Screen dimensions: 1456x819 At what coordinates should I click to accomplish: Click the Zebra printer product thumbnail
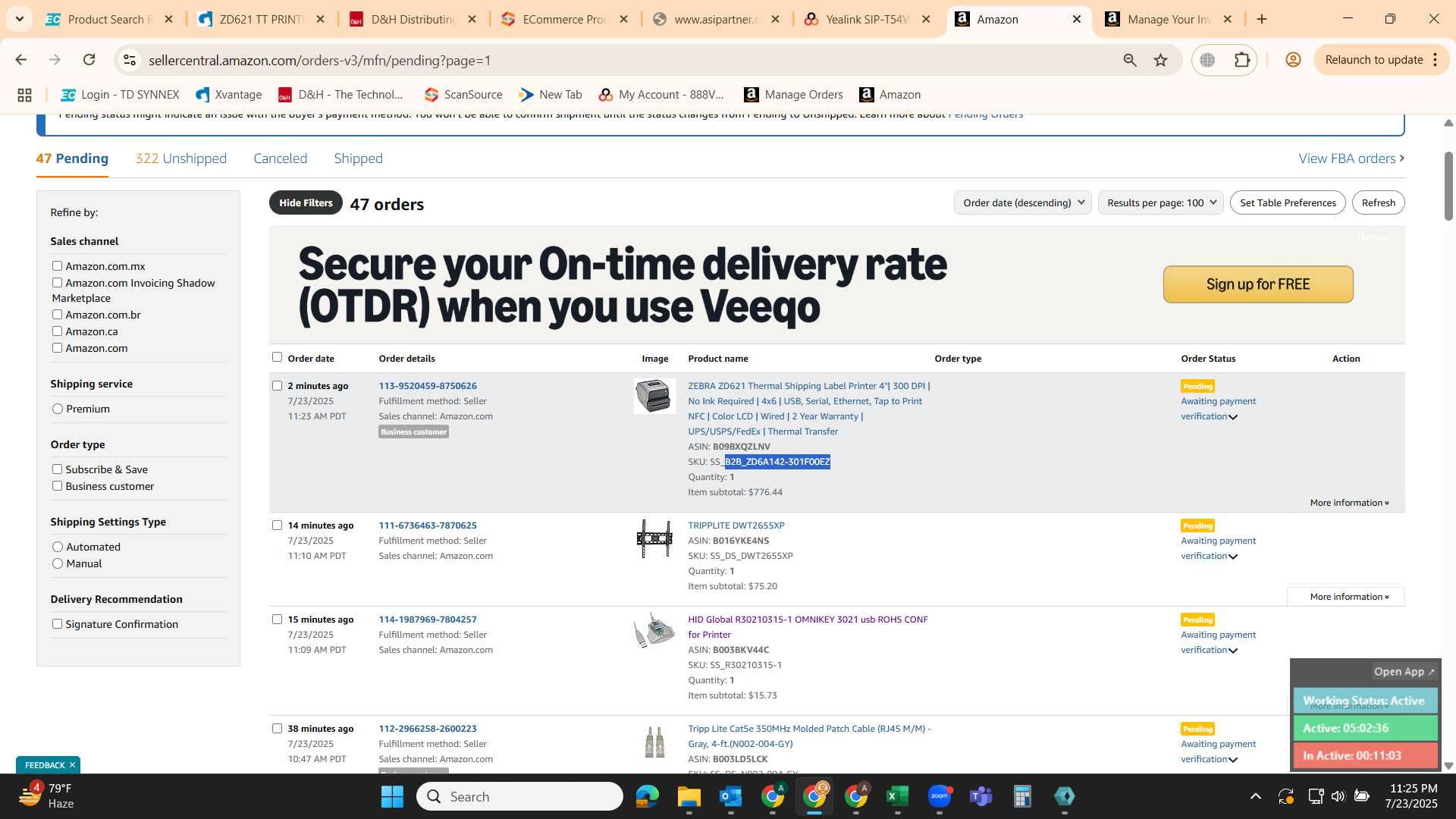pyautogui.click(x=654, y=396)
